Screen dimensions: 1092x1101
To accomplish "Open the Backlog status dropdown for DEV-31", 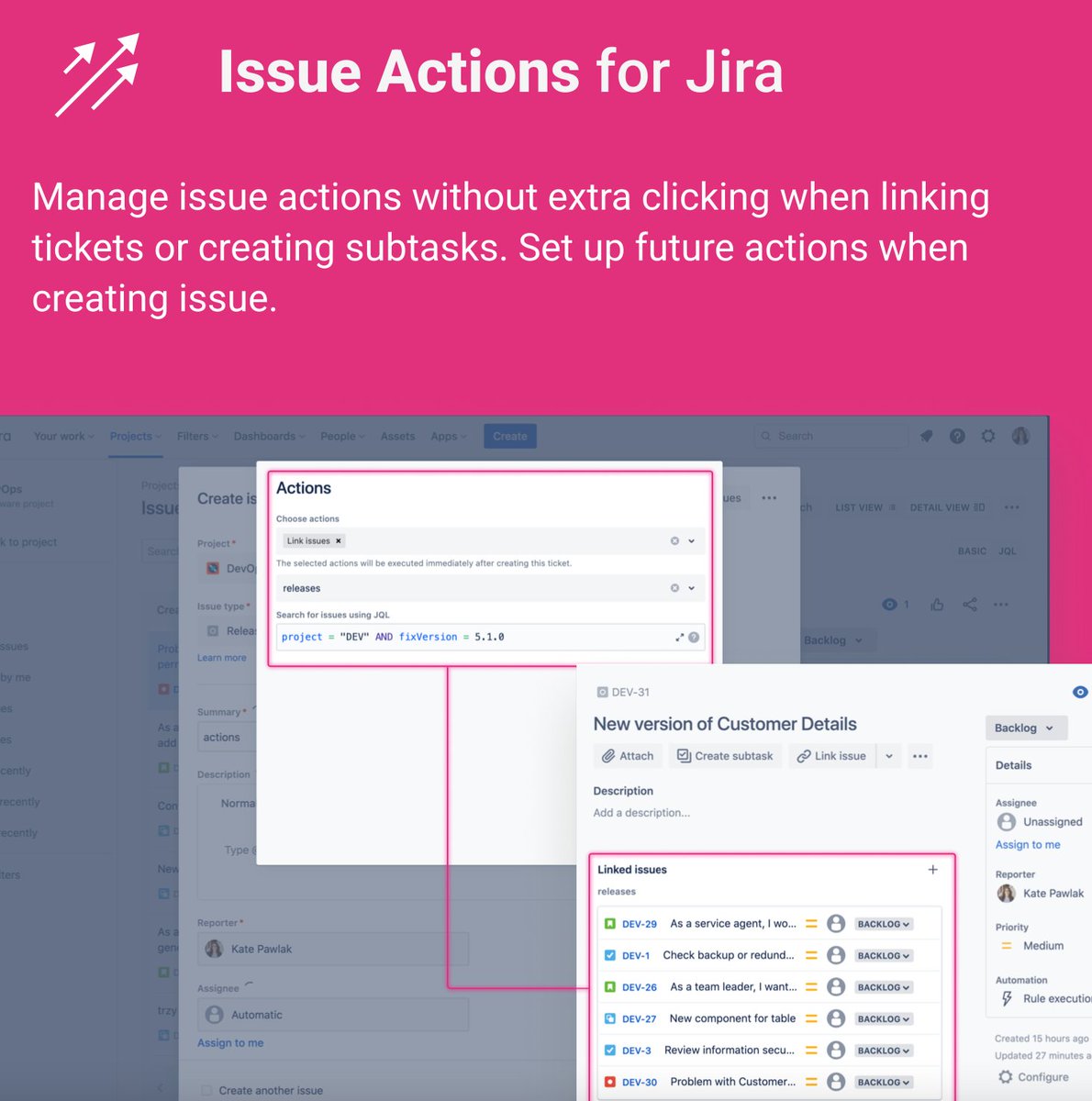I will 1026,728.
